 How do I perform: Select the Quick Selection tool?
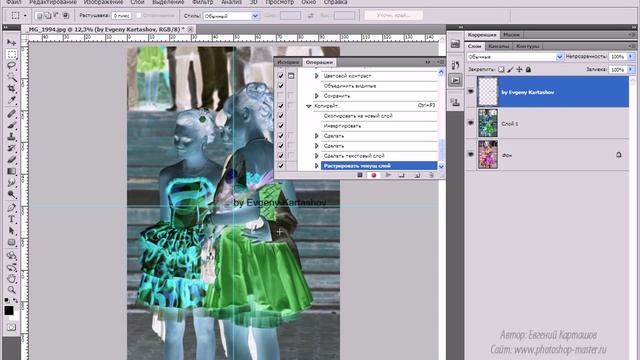click(x=11, y=77)
